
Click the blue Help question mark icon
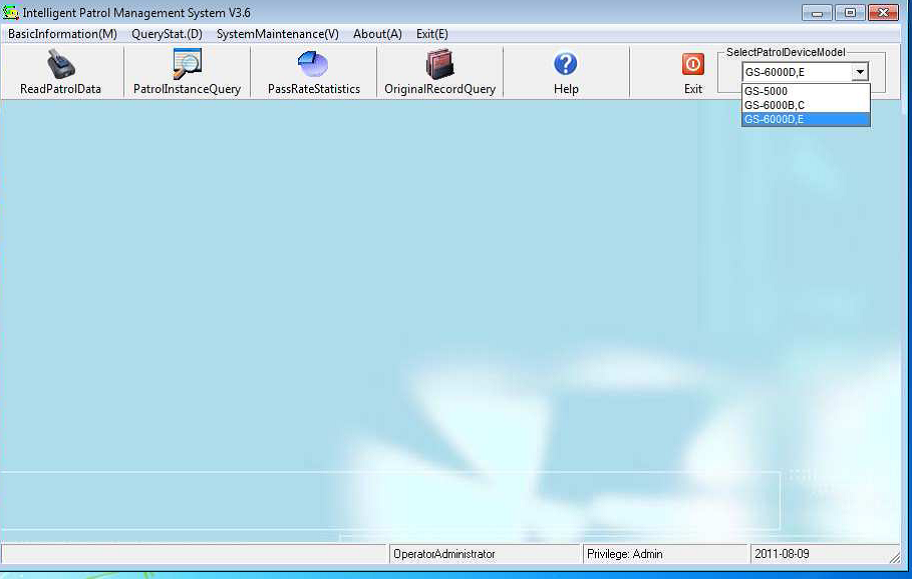pos(566,65)
